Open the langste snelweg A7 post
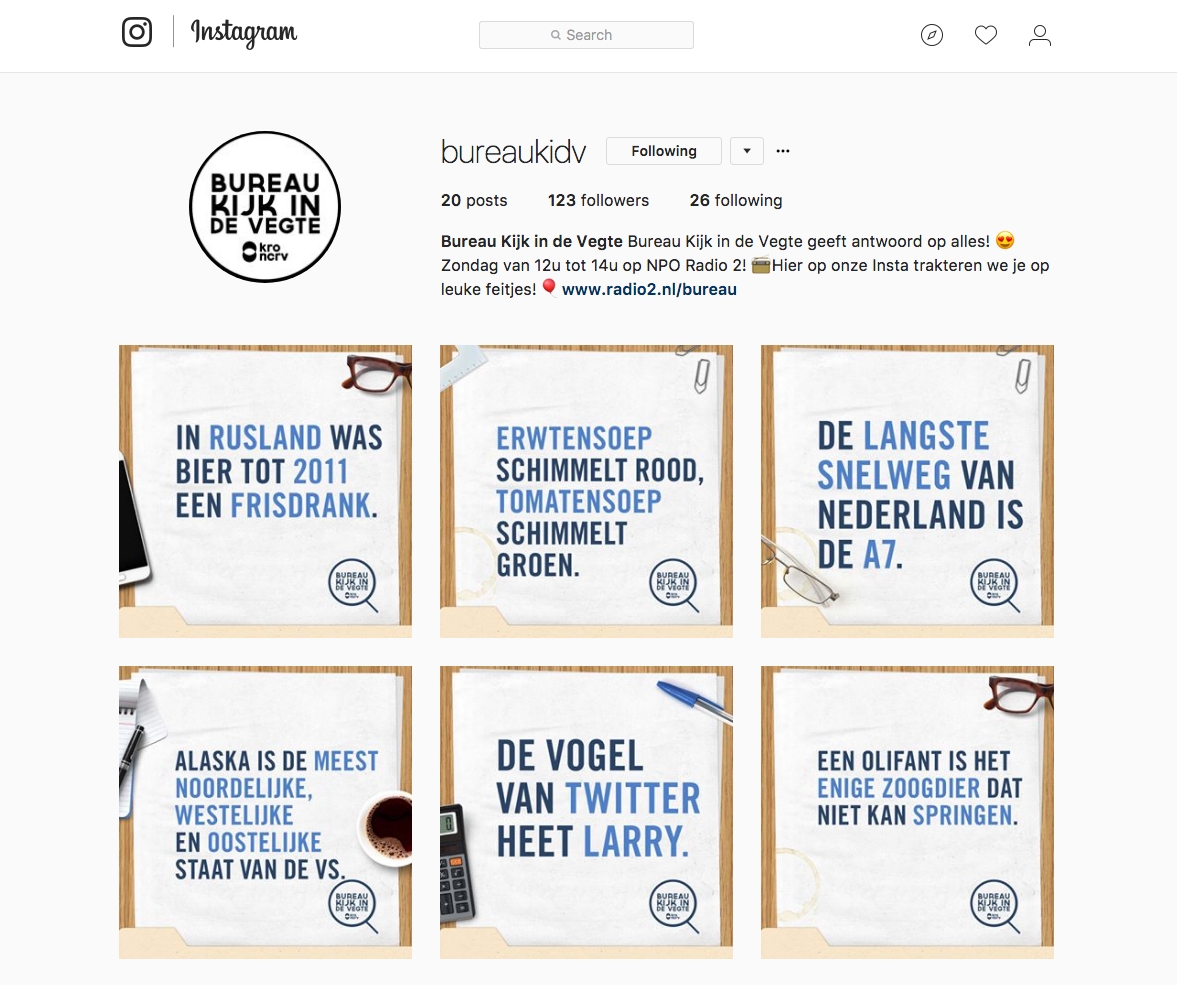The width and height of the screenshot is (1177, 985). (908, 491)
